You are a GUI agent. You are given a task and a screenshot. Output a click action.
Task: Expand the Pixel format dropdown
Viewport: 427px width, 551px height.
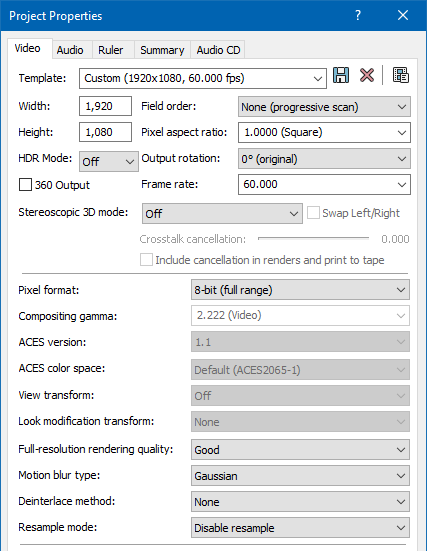pos(300,290)
